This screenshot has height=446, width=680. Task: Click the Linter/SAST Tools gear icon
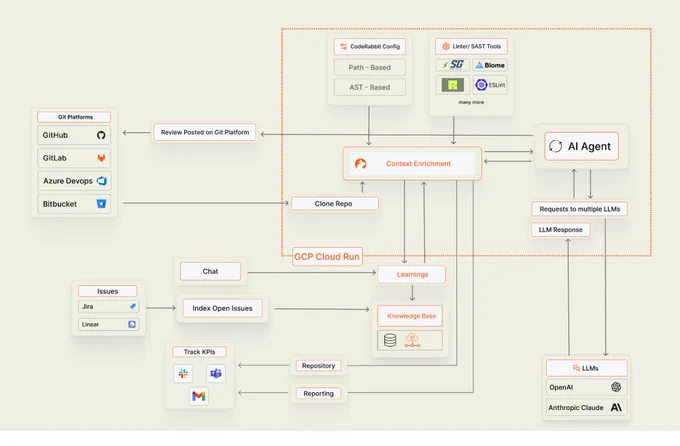[x=445, y=46]
